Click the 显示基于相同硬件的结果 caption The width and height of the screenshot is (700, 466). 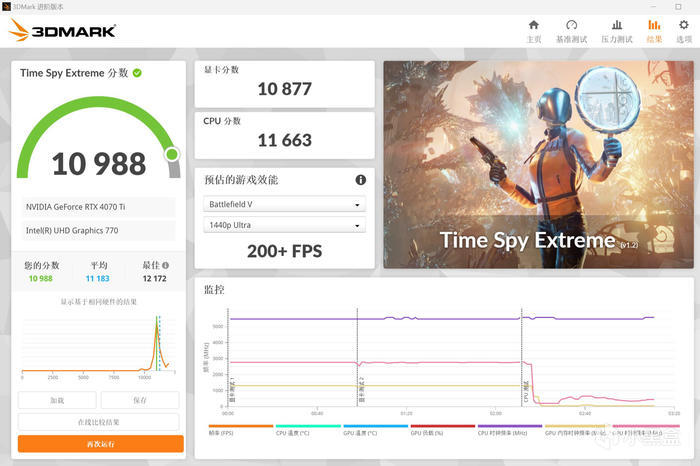pyautogui.click(x=99, y=302)
